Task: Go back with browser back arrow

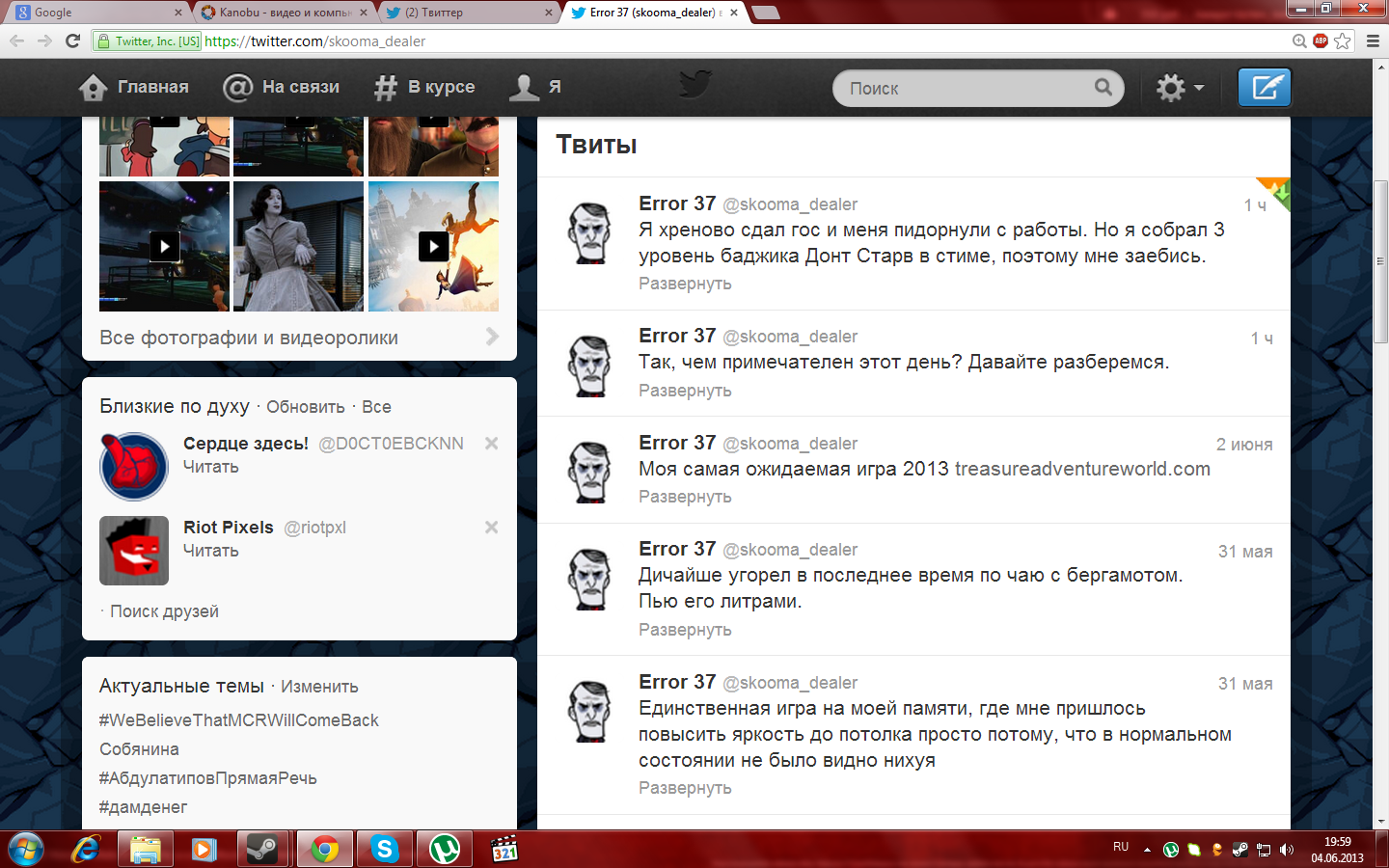Action: [16, 41]
